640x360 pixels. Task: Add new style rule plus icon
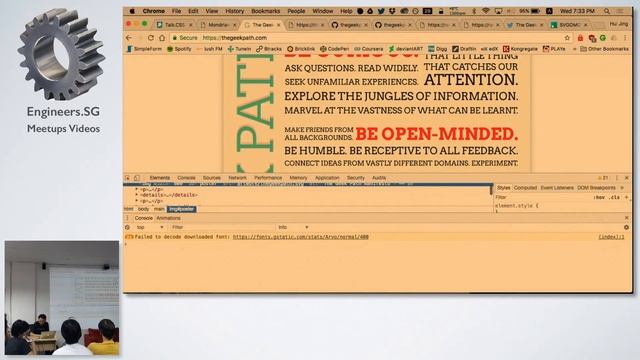click(x=627, y=197)
